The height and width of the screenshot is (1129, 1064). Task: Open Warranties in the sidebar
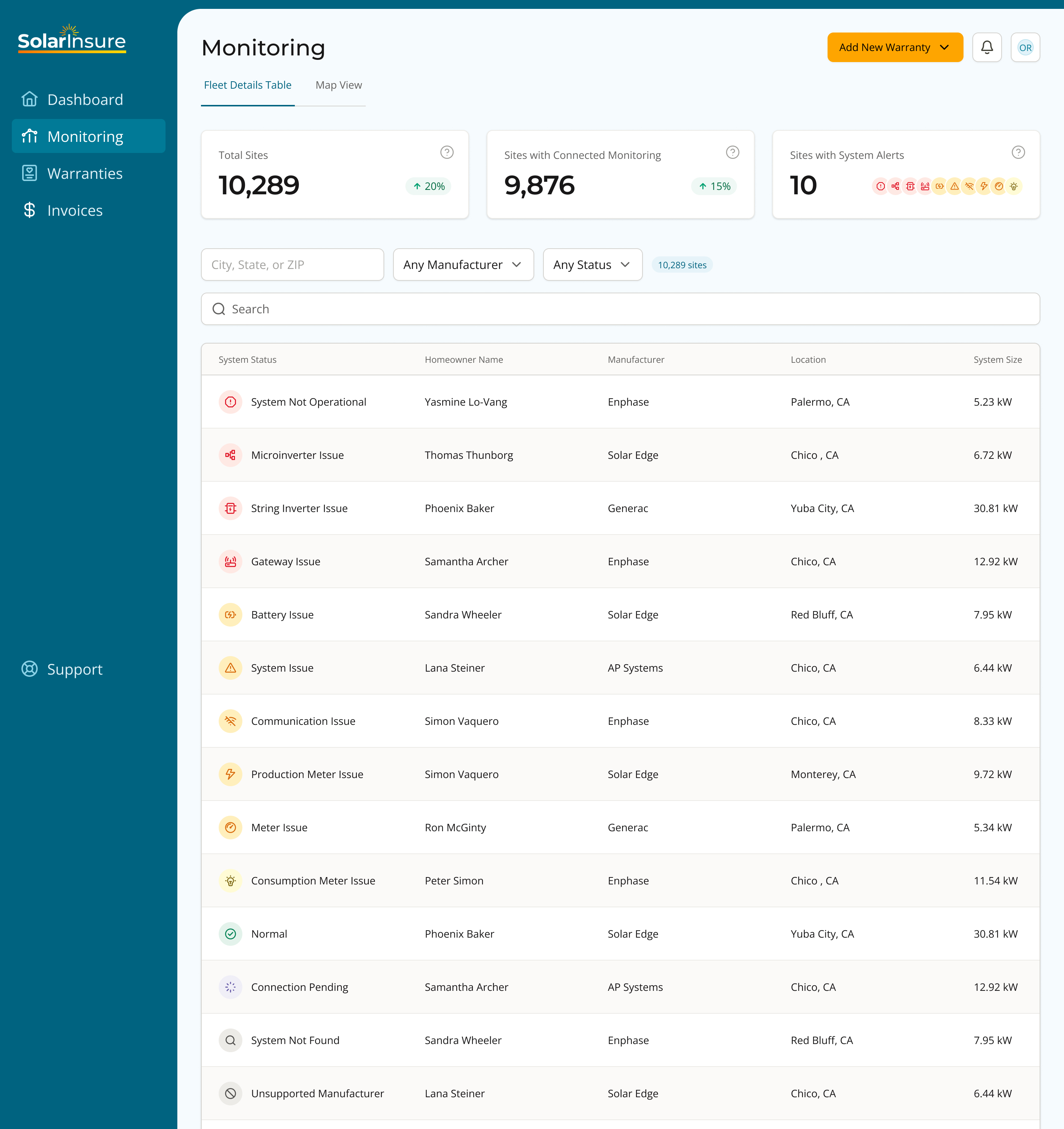85,173
